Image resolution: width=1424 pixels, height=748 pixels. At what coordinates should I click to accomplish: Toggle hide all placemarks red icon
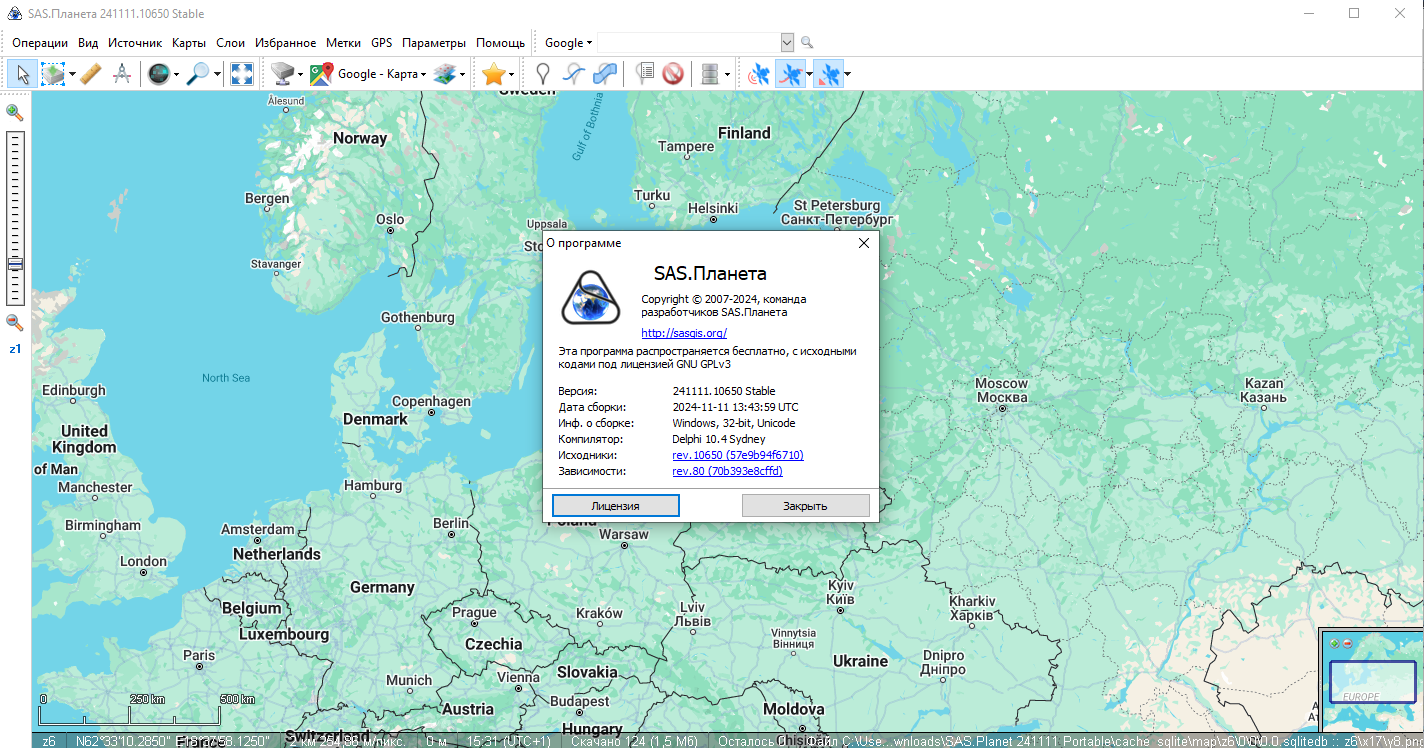click(x=673, y=73)
